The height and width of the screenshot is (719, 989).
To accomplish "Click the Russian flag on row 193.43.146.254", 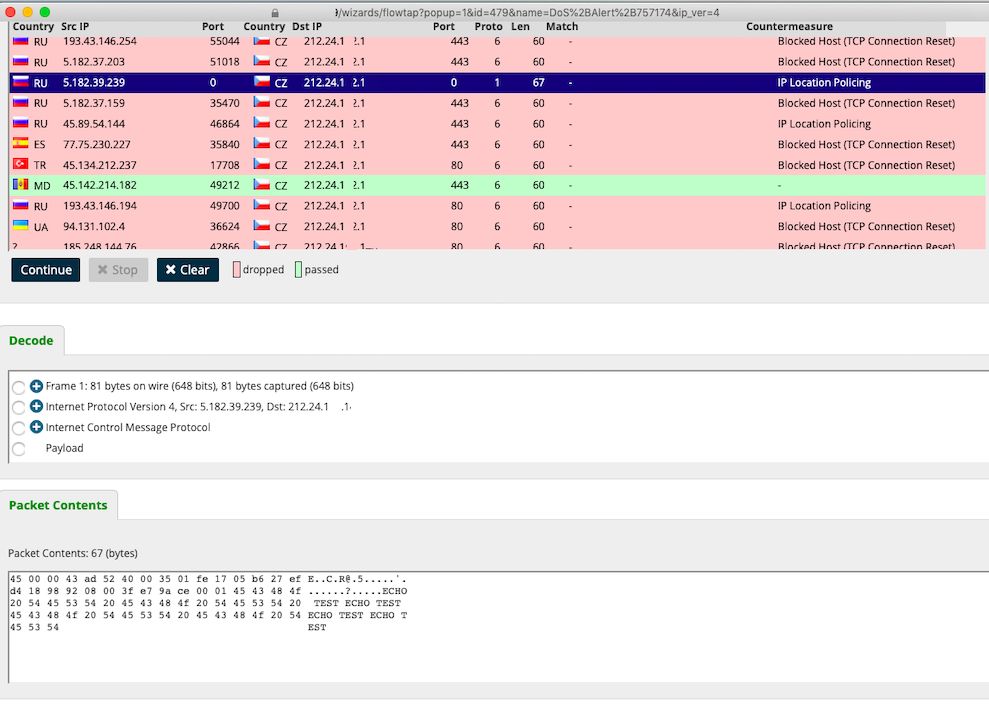I will (x=21, y=41).
